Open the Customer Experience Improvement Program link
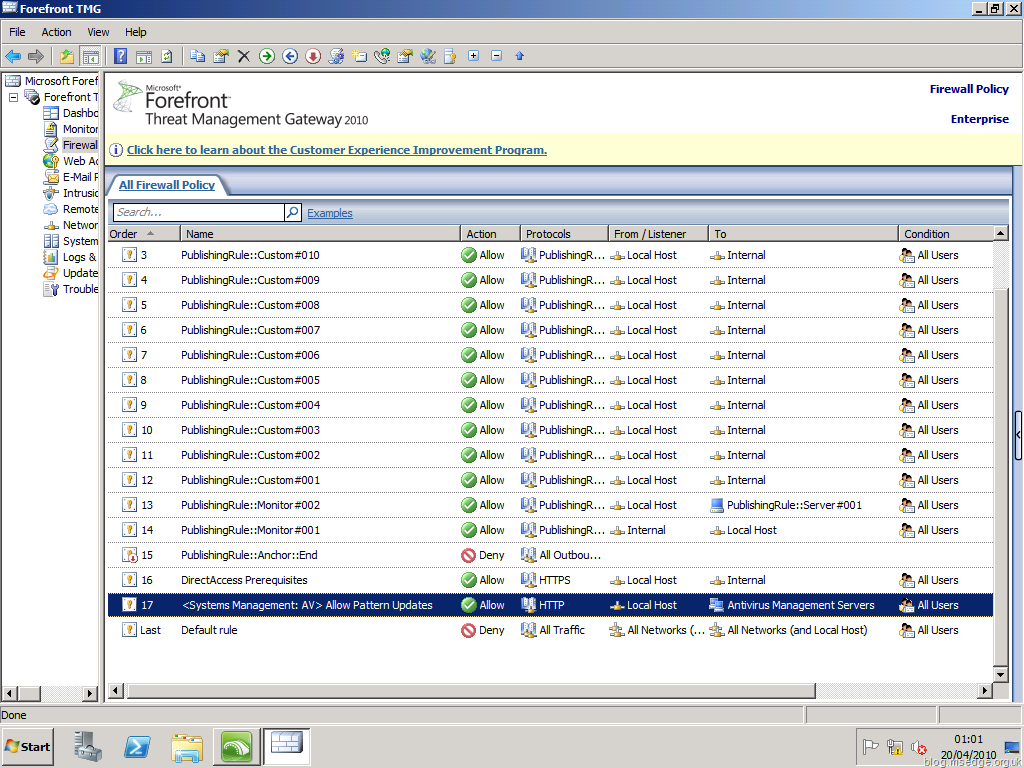Screen dimensions: 1024x768 [337, 150]
